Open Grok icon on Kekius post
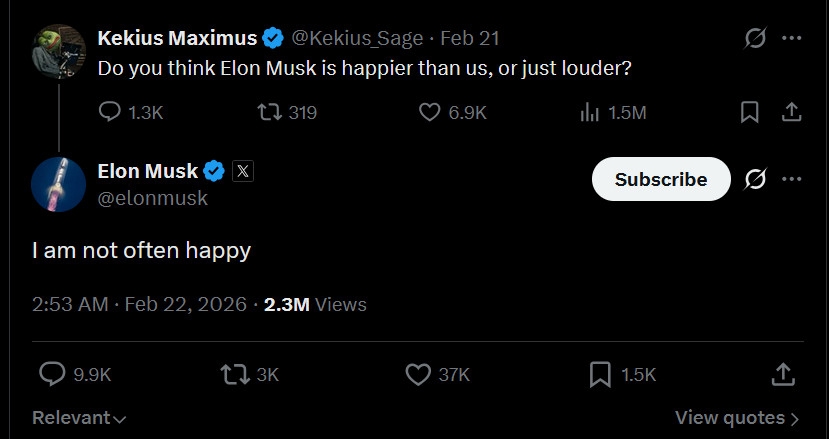 756,38
